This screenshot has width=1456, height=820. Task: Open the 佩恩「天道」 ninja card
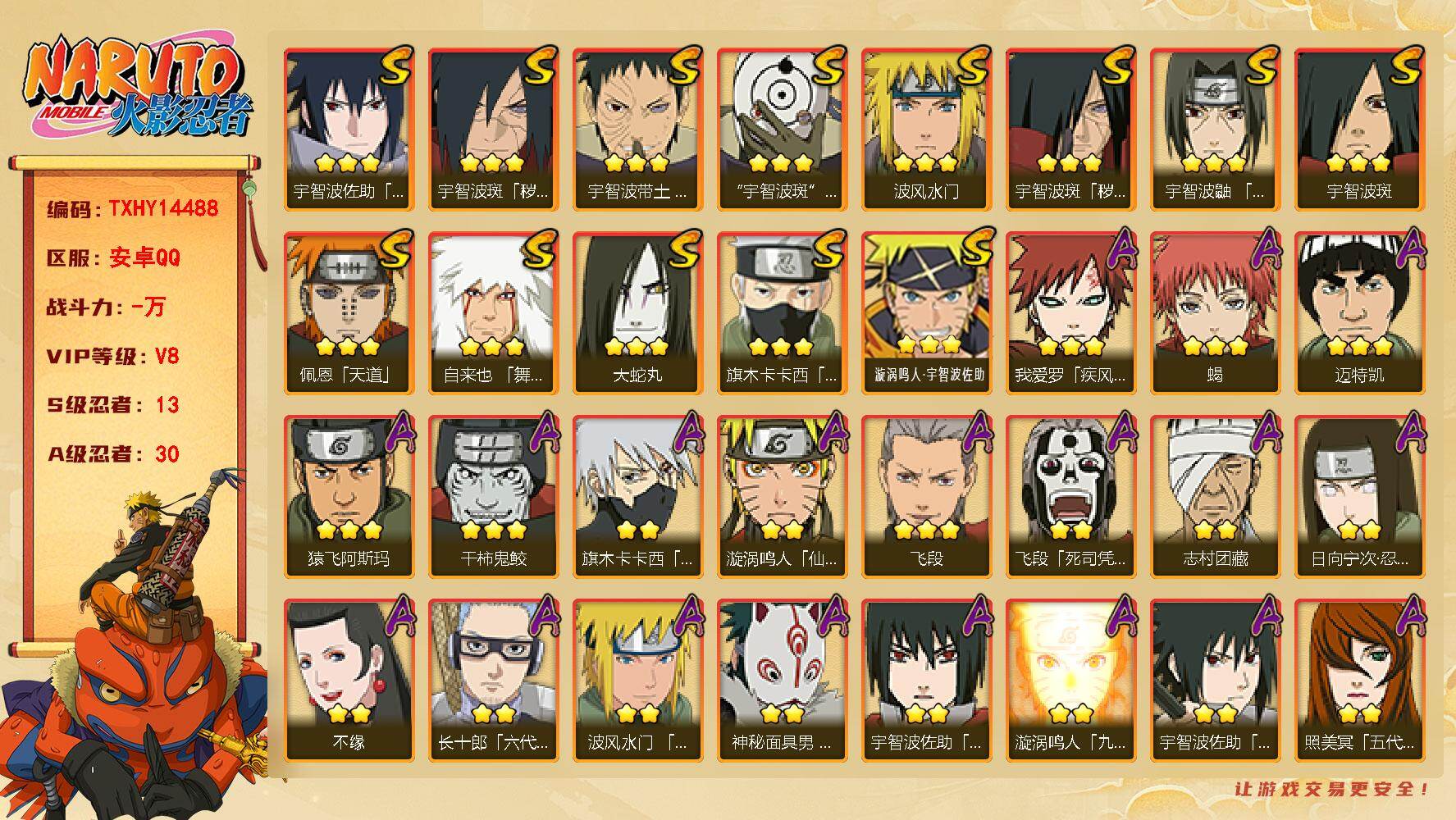(349, 312)
